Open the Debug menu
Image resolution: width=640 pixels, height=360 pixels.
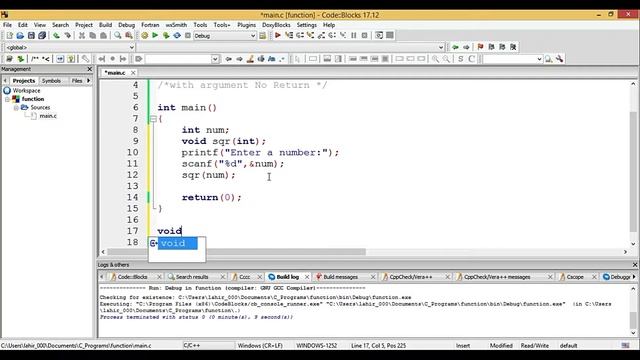(127, 25)
